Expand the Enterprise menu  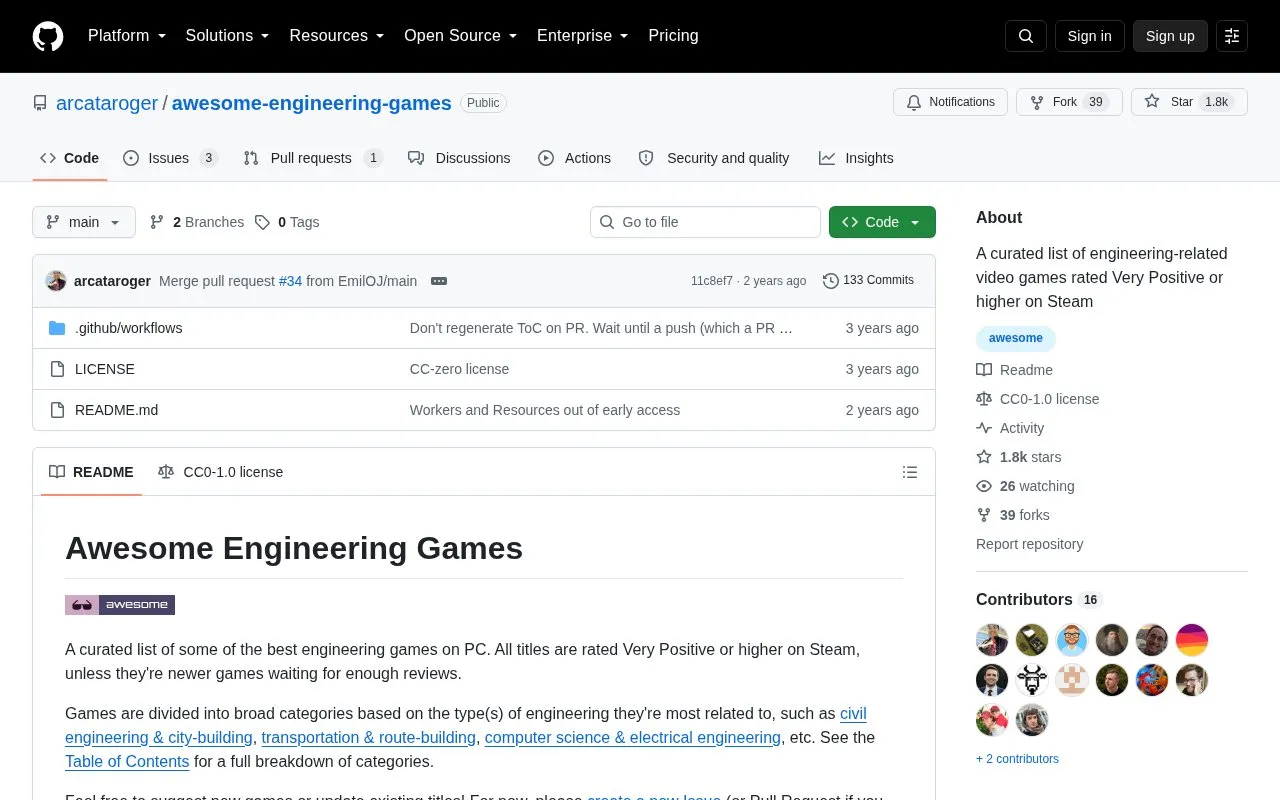[x=583, y=36]
